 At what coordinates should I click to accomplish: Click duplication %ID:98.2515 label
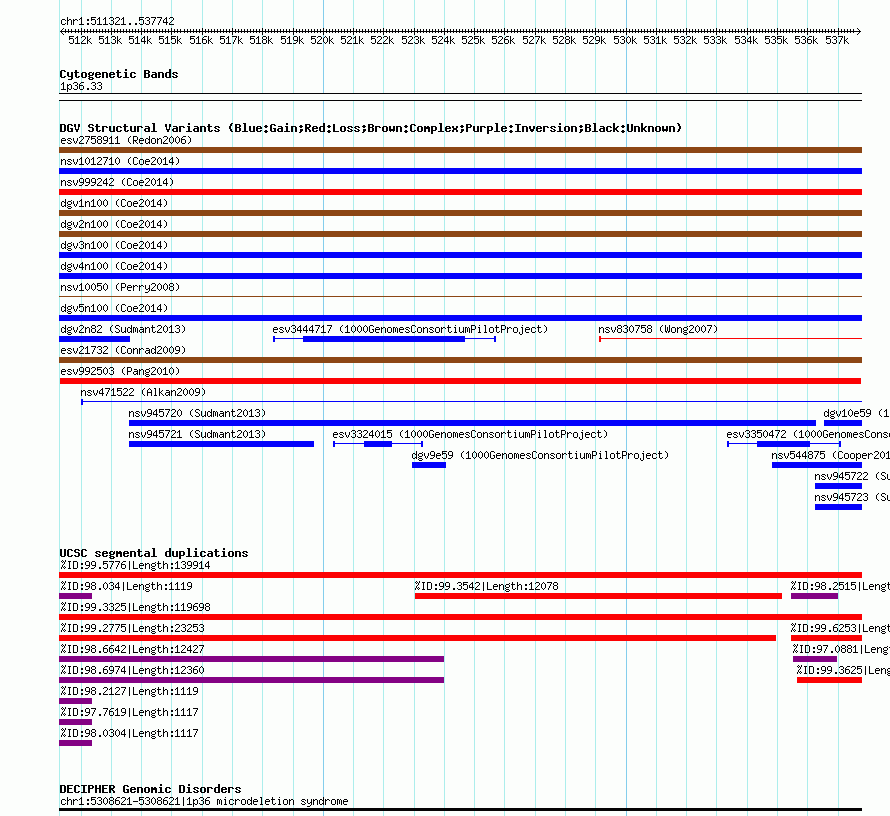(x=839, y=586)
